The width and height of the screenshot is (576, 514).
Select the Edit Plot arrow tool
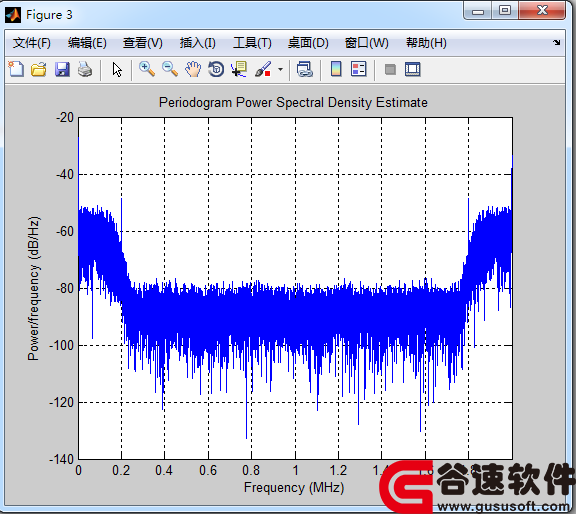tap(117, 69)
